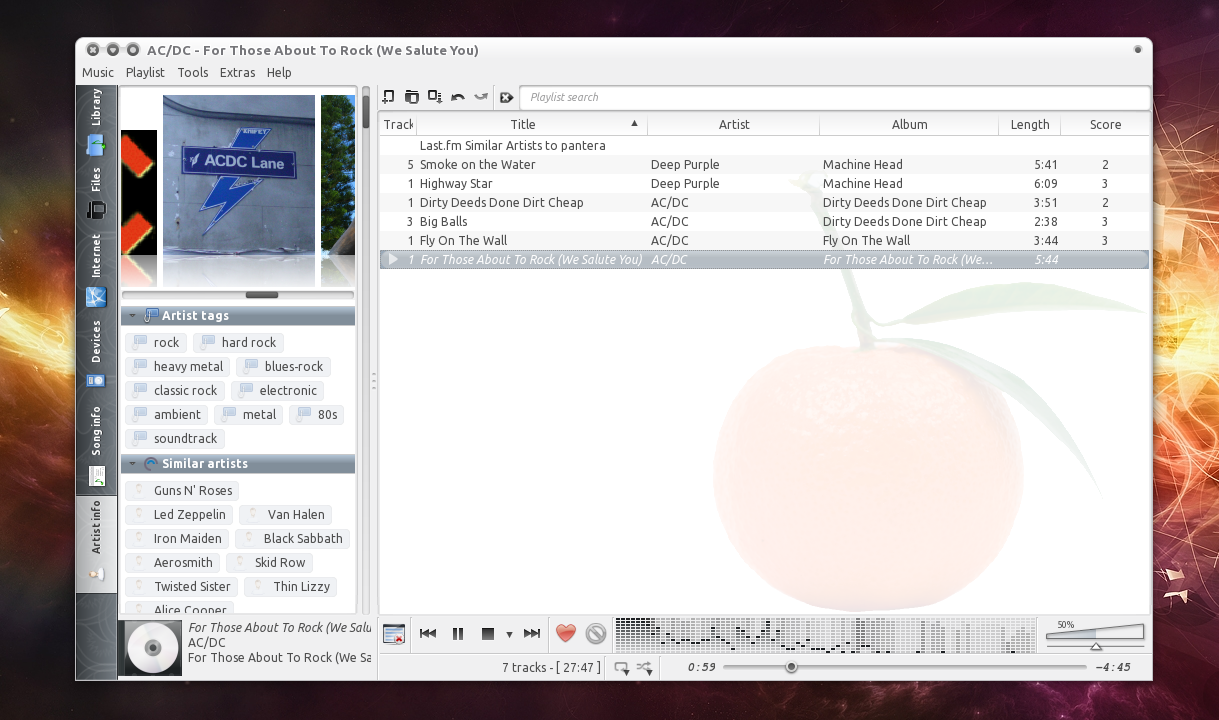Love this track with the heart icon
1219x720 pixels.
pyautogui.click(x=566, y=633)
